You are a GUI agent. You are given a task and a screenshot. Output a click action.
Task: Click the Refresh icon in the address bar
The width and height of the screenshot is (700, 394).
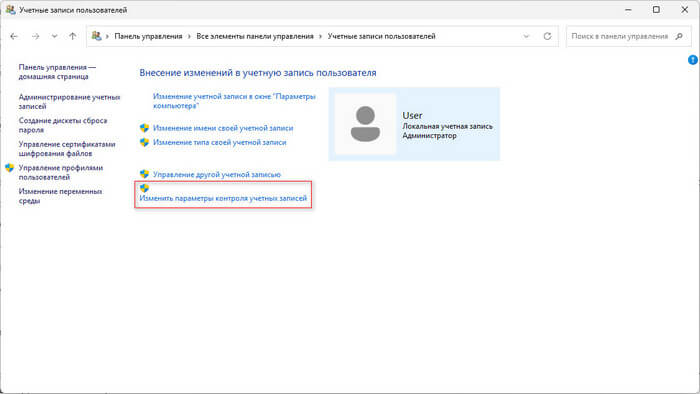click(547, 36)
